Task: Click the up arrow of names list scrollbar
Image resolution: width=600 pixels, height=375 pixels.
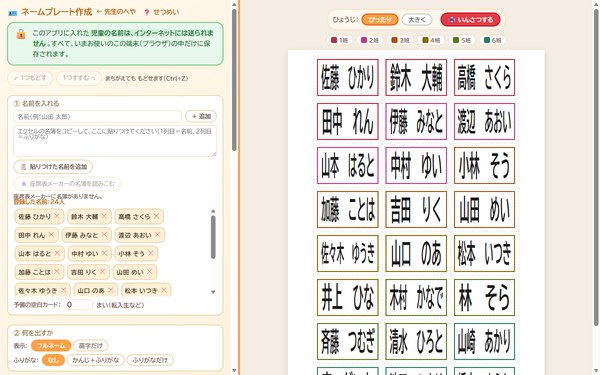Action: coord(213,211)
